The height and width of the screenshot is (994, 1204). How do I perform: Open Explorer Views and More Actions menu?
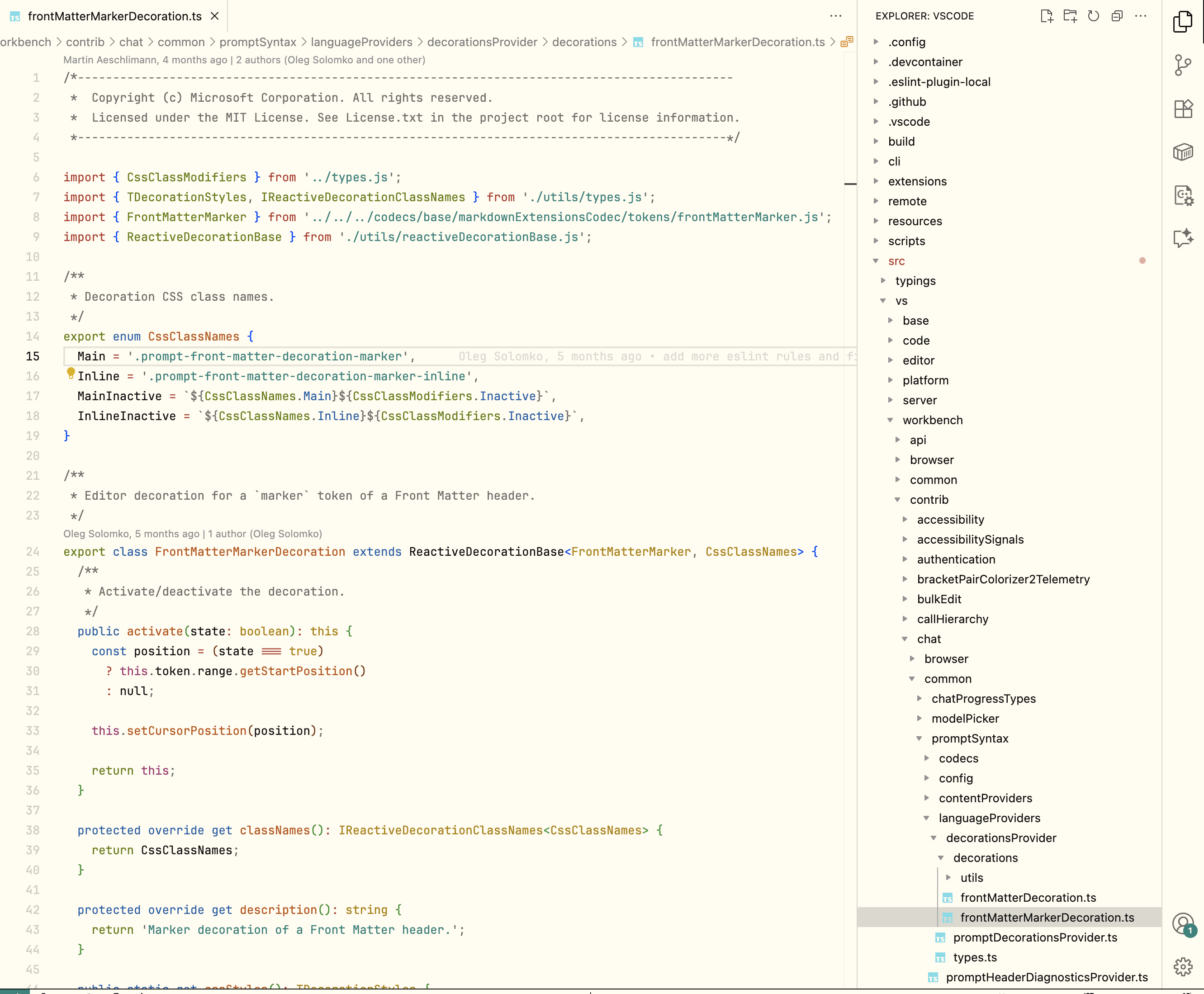pos(1140,16)
